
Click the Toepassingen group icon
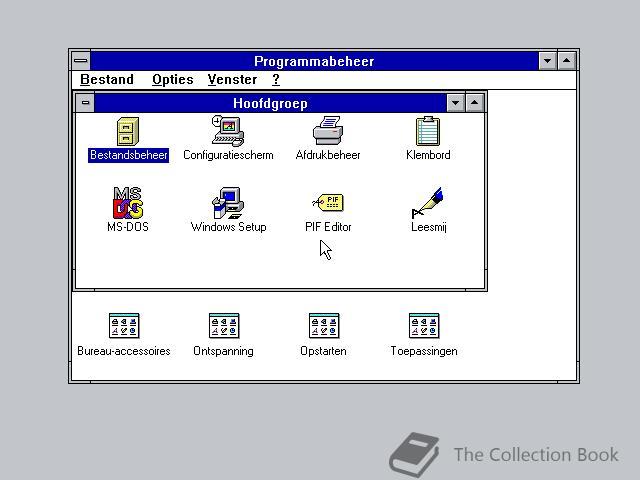[424, 326]
